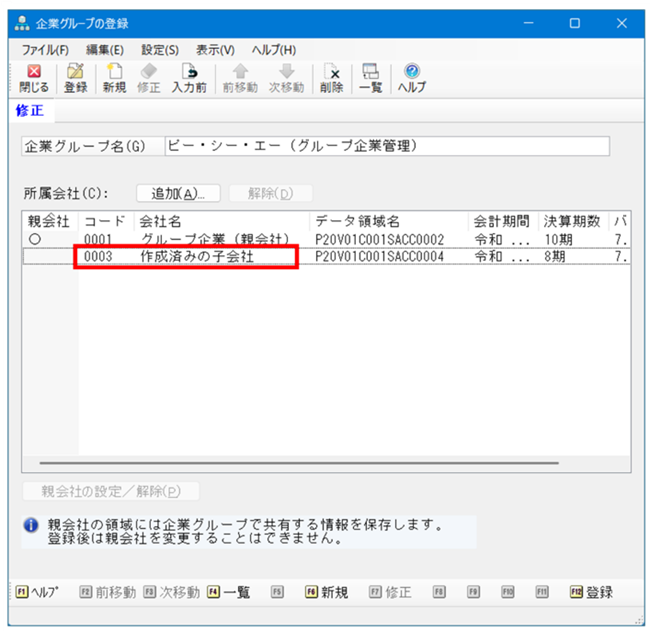Click the コード column header
Viewport: 650px width, 631px height.
(106, 221)
